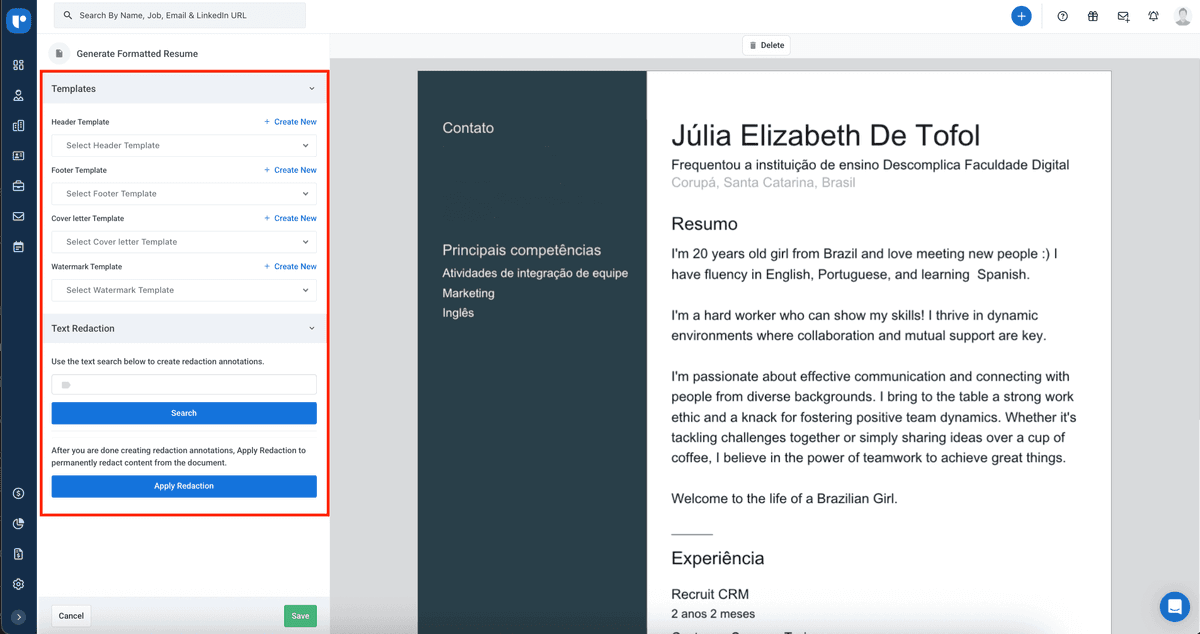This screenshot has height=634, width=1200.
Task: Open the Calendar icon in sidebar
Action: click(19, 245)
